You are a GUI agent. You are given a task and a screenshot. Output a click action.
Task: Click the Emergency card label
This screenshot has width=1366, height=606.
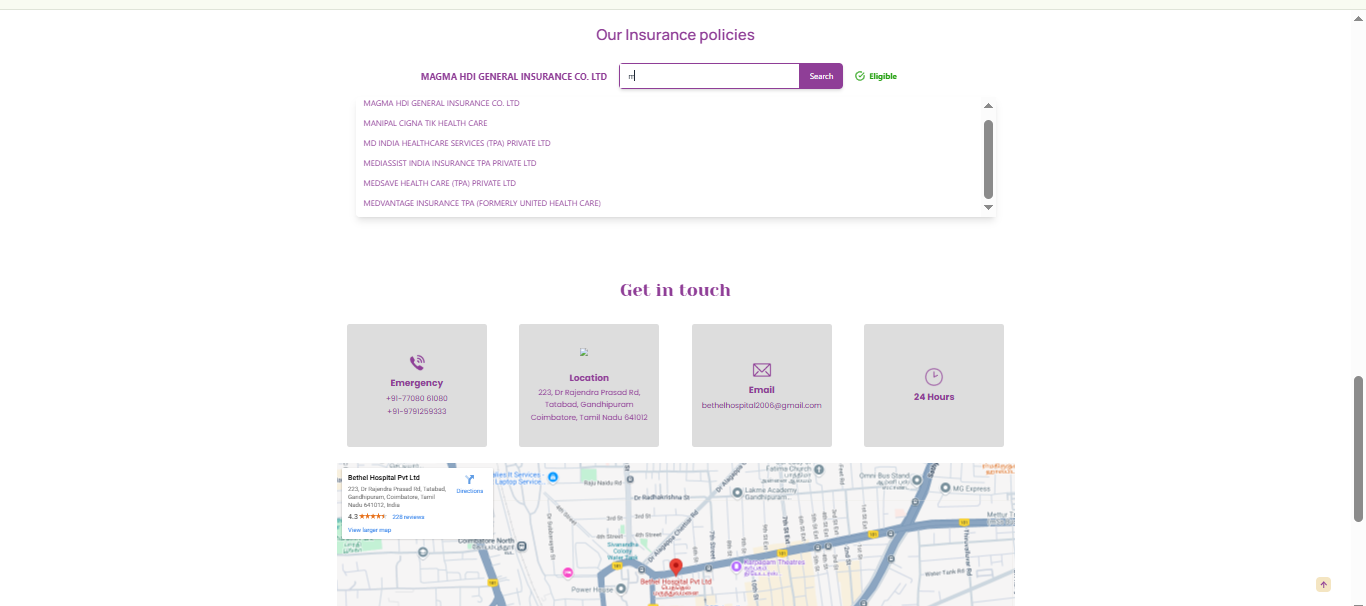(x=417, y=383)
